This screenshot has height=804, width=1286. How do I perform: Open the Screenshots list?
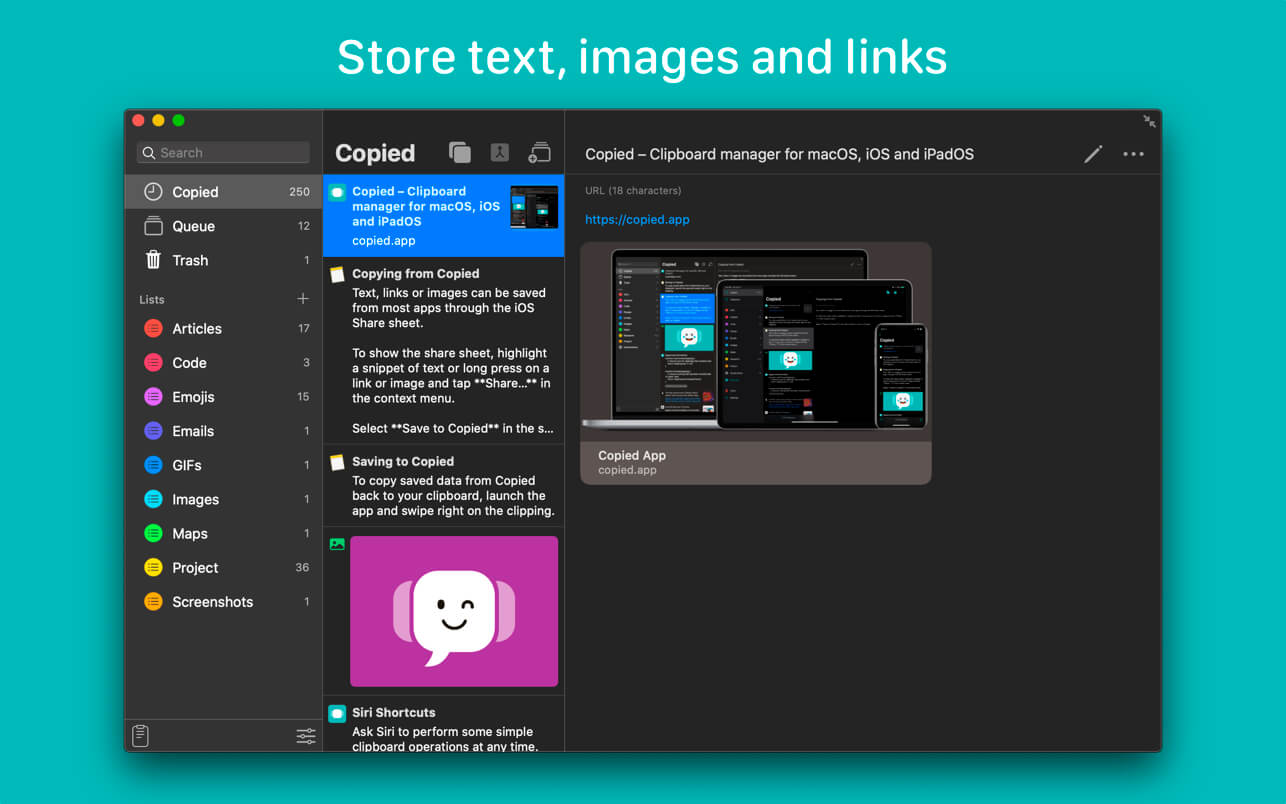tap(212, 602)
